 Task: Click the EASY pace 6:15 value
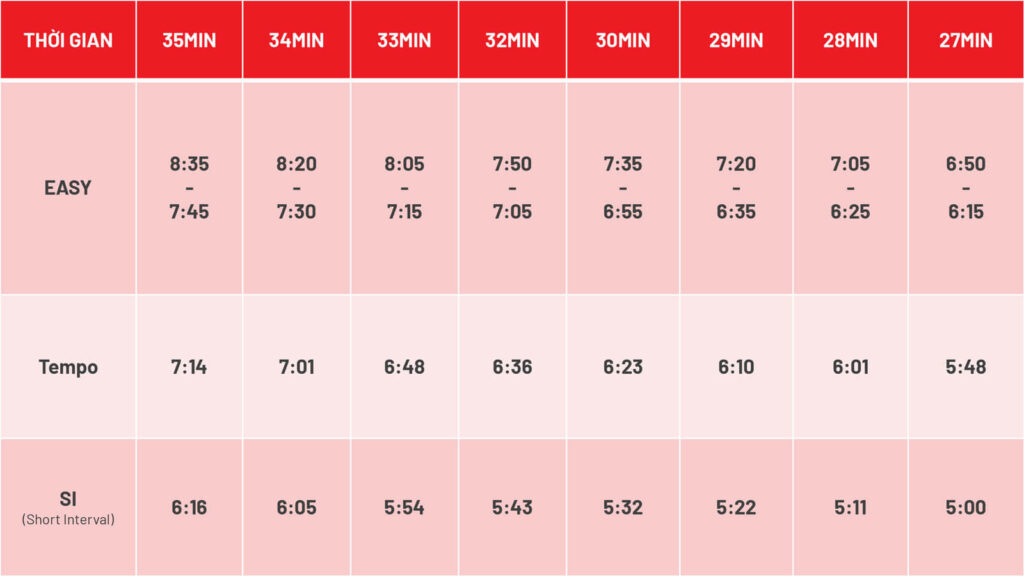(x=966, y=212)
